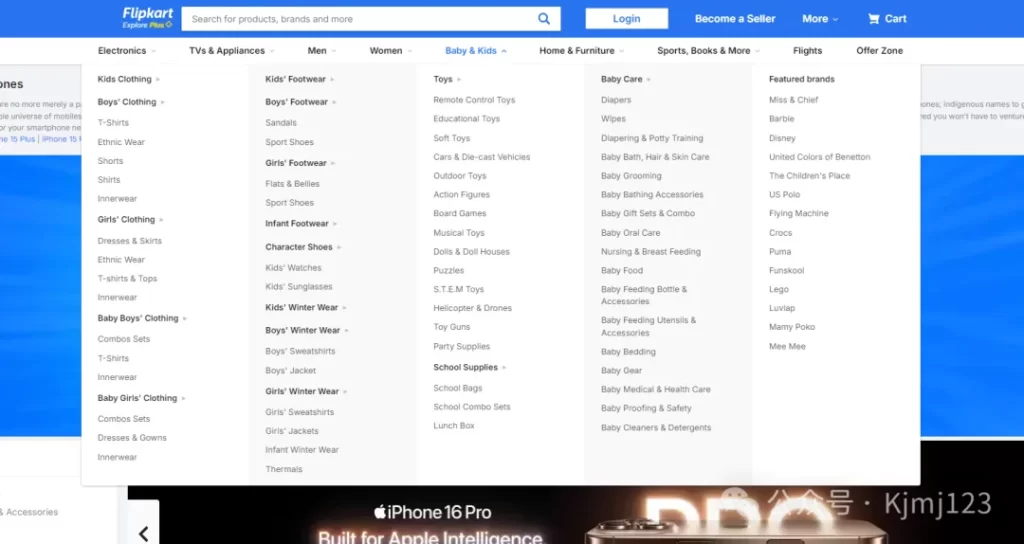Go to previous banner slide arrow
The height and width of the screenshot is (544, 1024).
tap(144, 533)
